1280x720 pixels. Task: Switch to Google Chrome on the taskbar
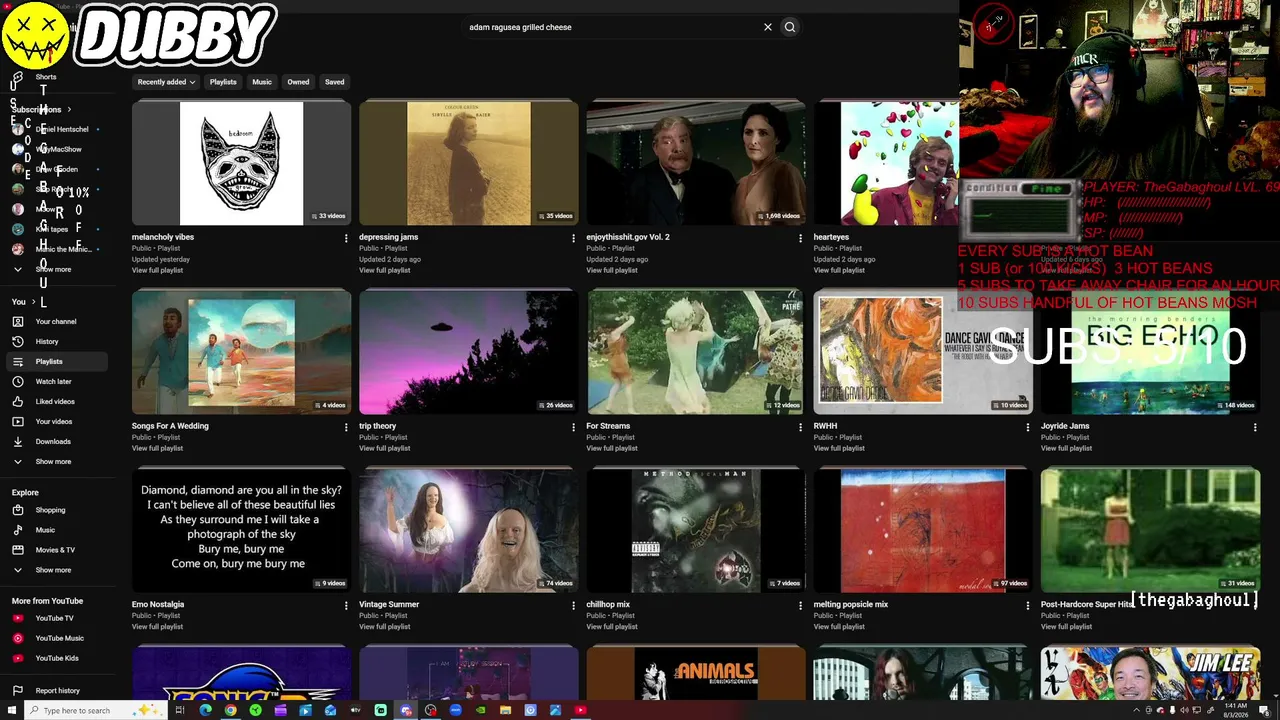231,710
